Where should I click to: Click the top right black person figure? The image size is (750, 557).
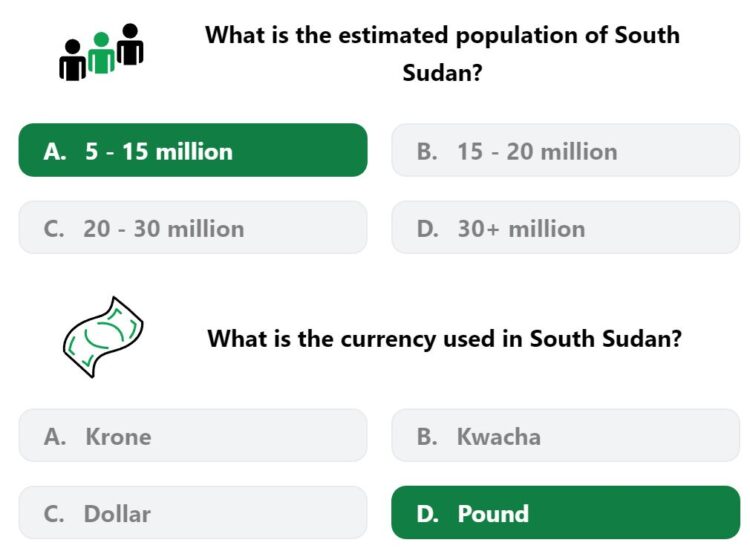tap(130, 44)
